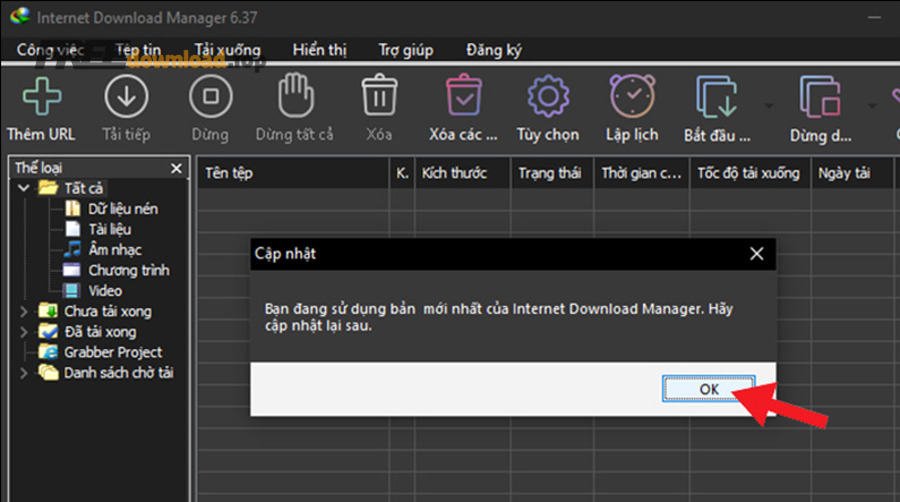Sort by Tốc độ tải xuống column
Viewport: 900px width, 502px height.
[750, 173]
